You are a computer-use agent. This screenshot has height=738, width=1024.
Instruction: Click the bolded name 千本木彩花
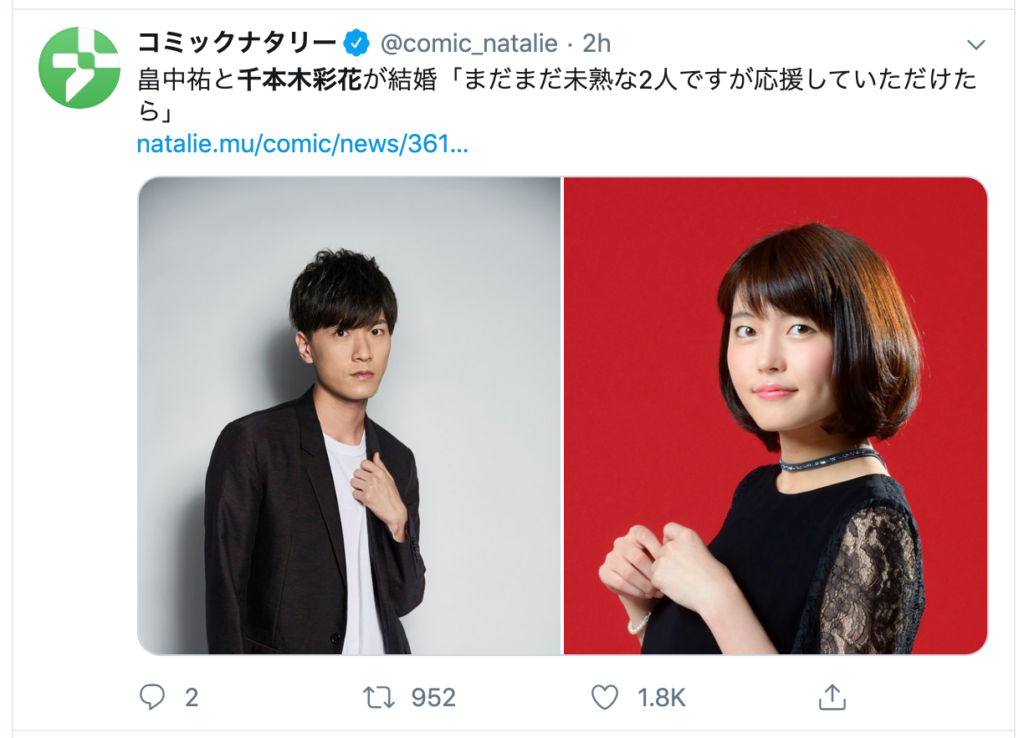tap(299, 80)
